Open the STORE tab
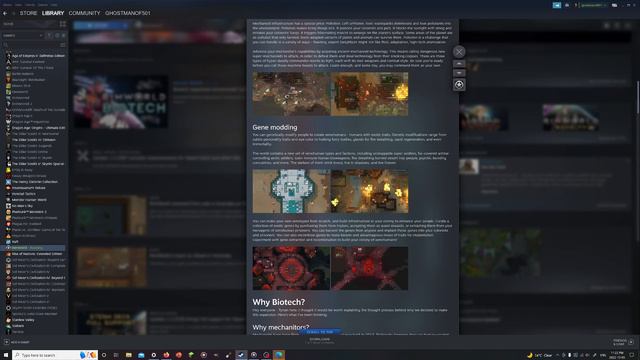Viewport: 640px width, 360px height. coord(29,13)
